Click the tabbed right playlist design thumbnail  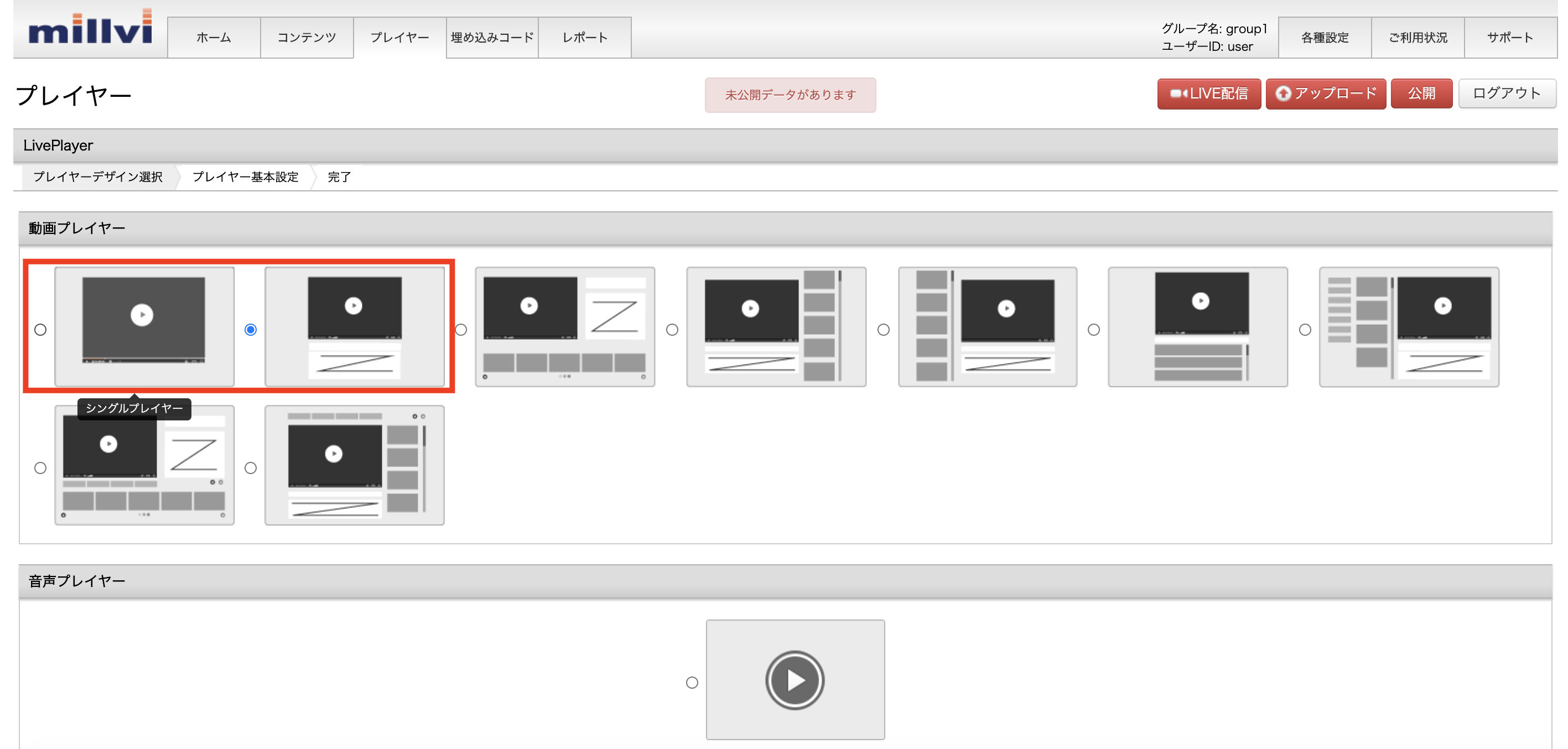point(355,465)
